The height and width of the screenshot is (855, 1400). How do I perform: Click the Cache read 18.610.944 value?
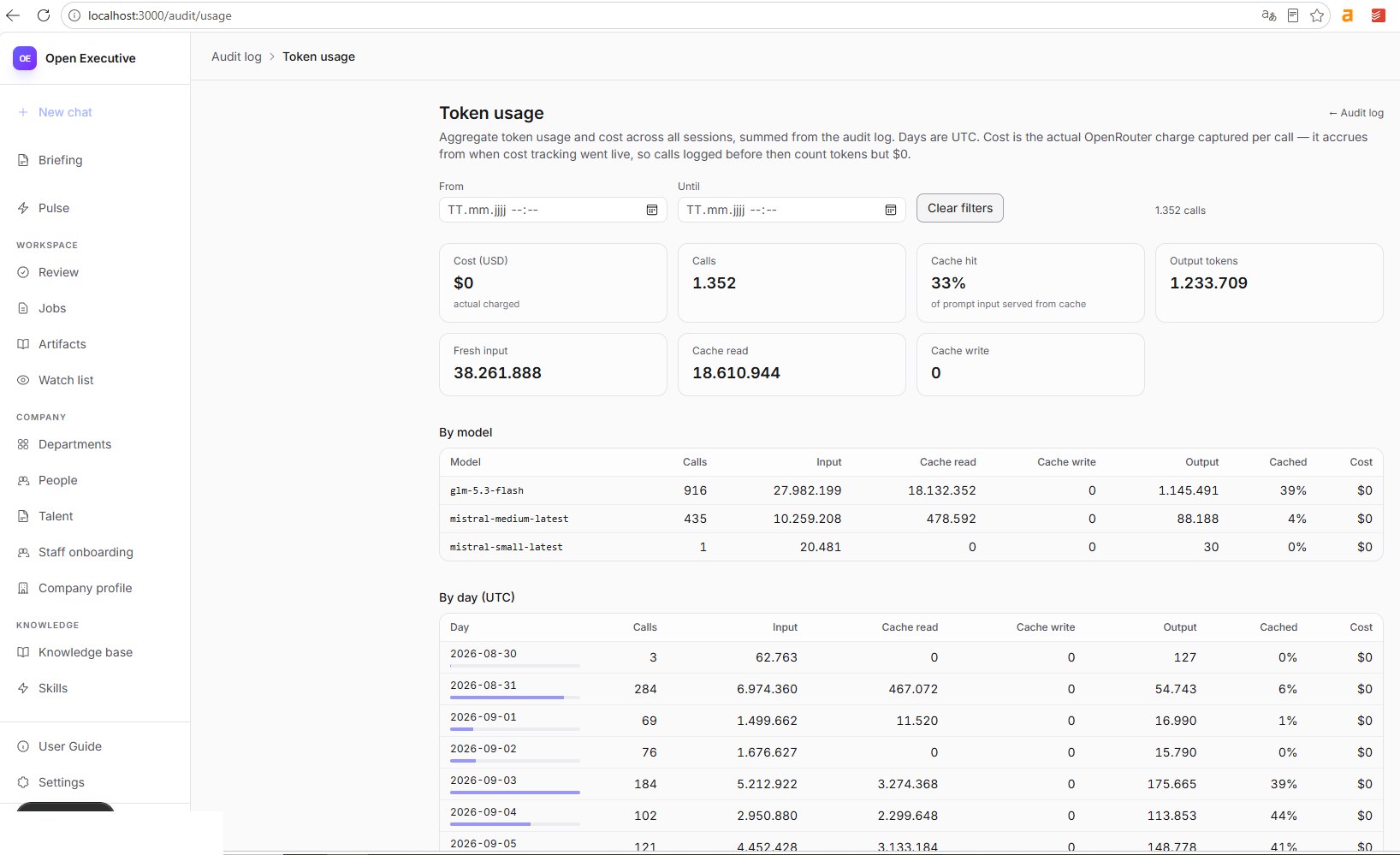(x=736, y=373)
